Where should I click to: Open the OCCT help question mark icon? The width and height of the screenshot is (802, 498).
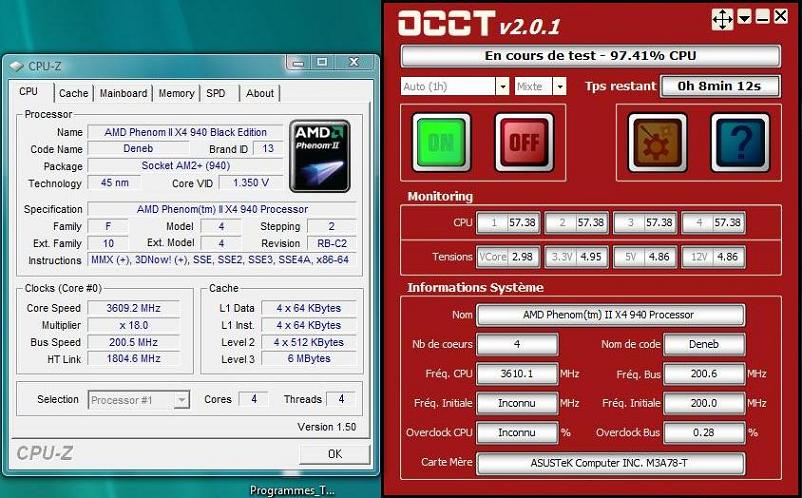(x=740, y=142)
